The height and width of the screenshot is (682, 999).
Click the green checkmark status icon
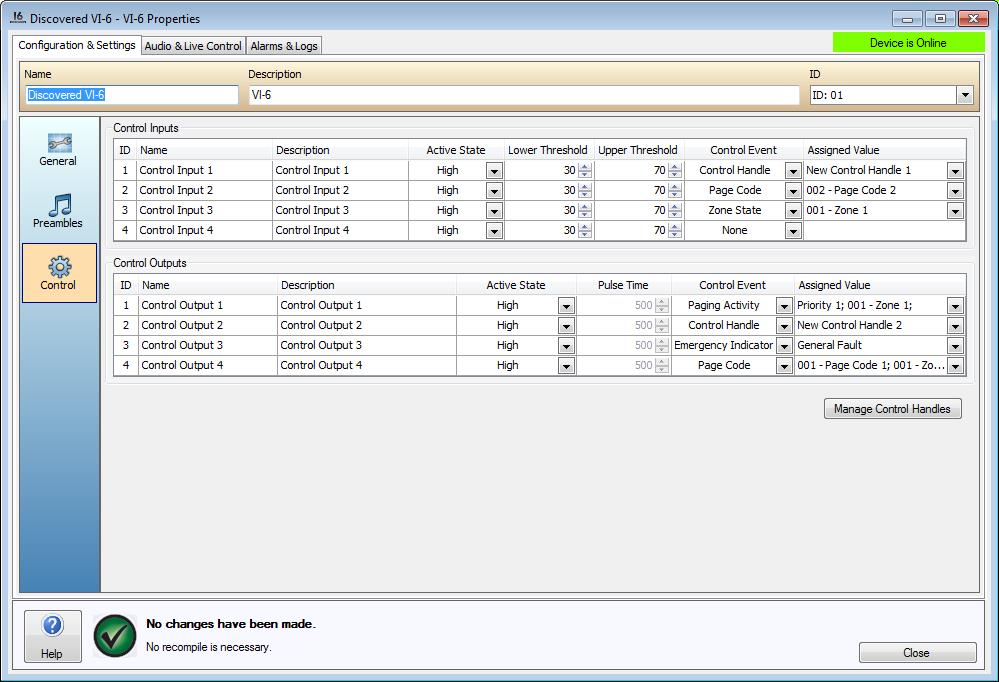(115, 635)
